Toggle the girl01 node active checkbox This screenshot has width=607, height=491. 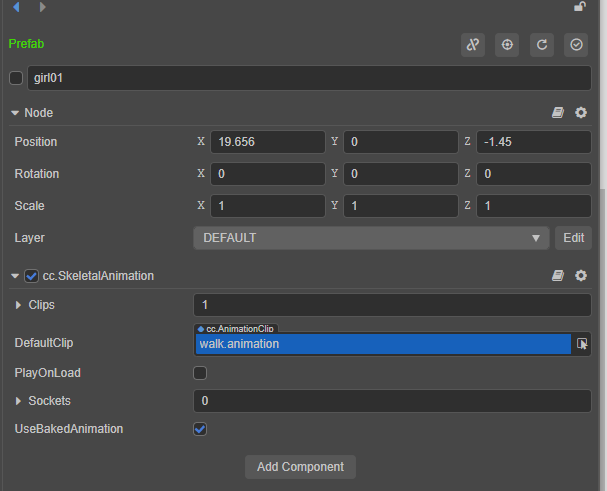click(16, 78)
